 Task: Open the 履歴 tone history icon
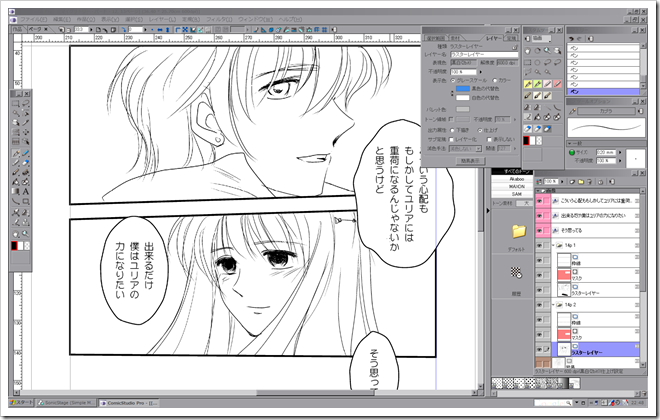(x=516, y=273)
